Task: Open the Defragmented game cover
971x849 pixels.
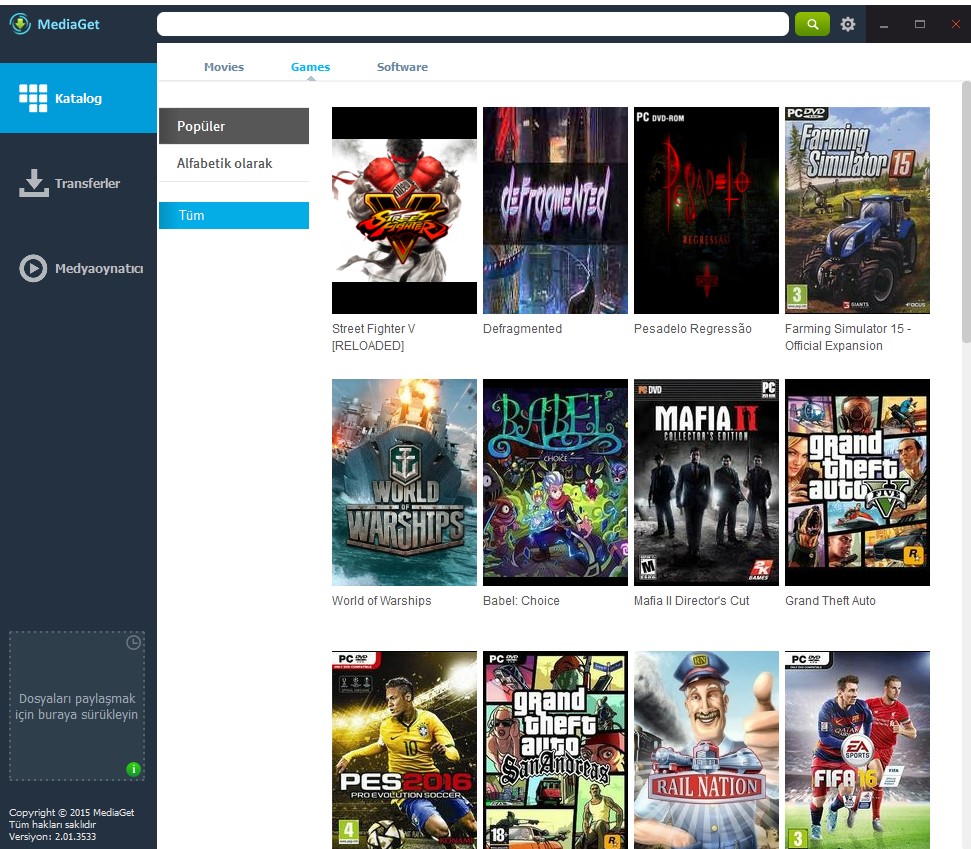Action: click(555, 211)
